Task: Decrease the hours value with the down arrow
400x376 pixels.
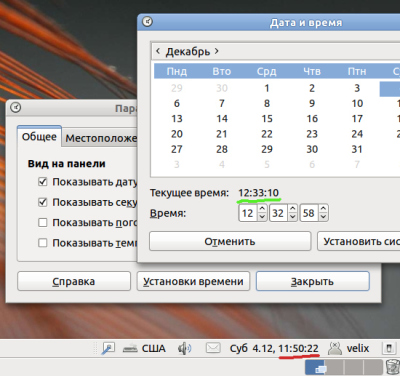Action: [262, 217]
